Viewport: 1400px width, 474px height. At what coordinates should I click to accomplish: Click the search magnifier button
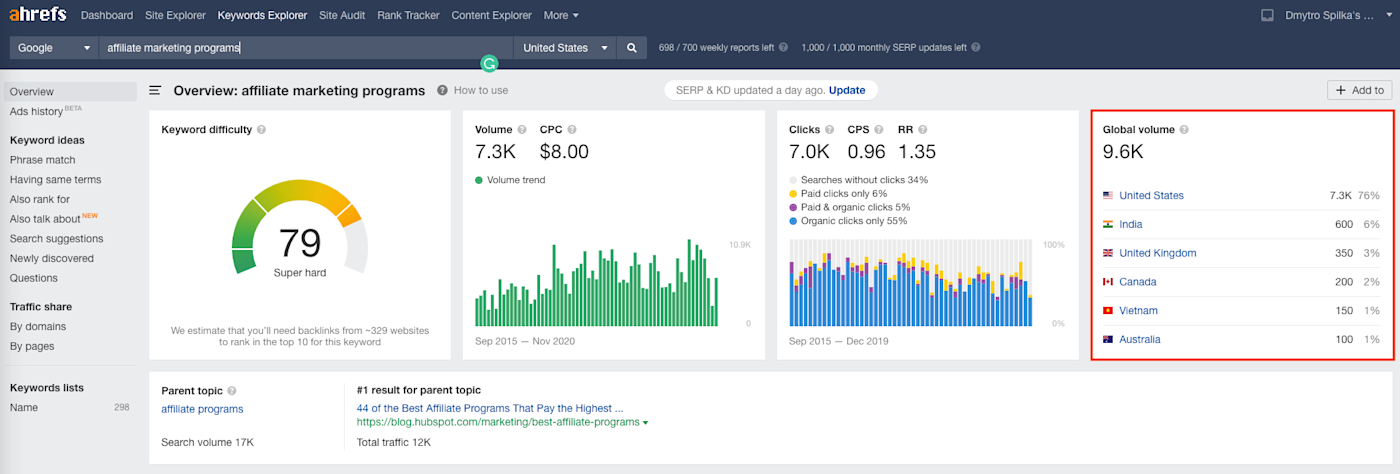tap(632, 48)
